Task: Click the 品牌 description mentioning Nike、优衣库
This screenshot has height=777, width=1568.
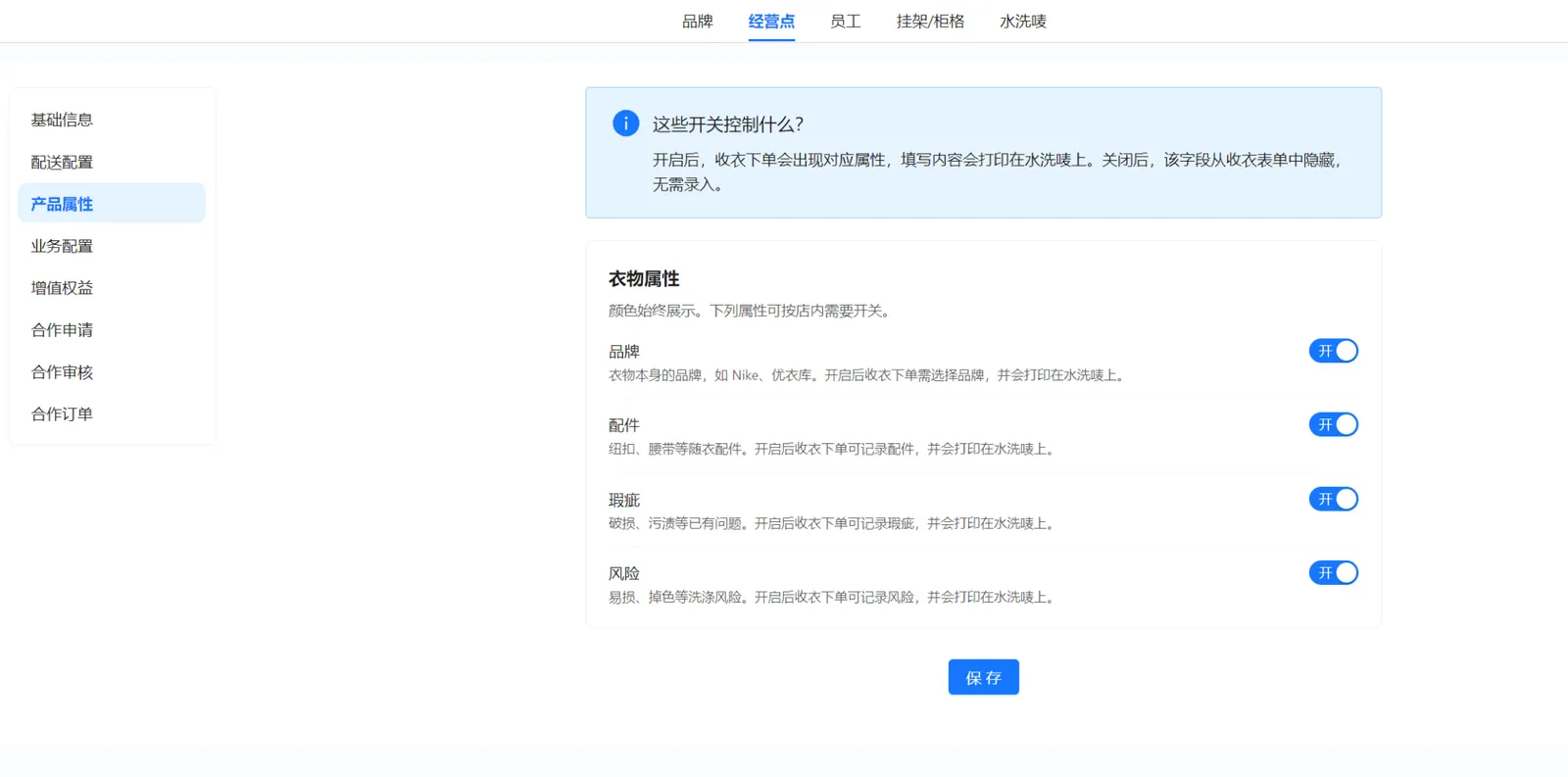Action: click(868, 375)
